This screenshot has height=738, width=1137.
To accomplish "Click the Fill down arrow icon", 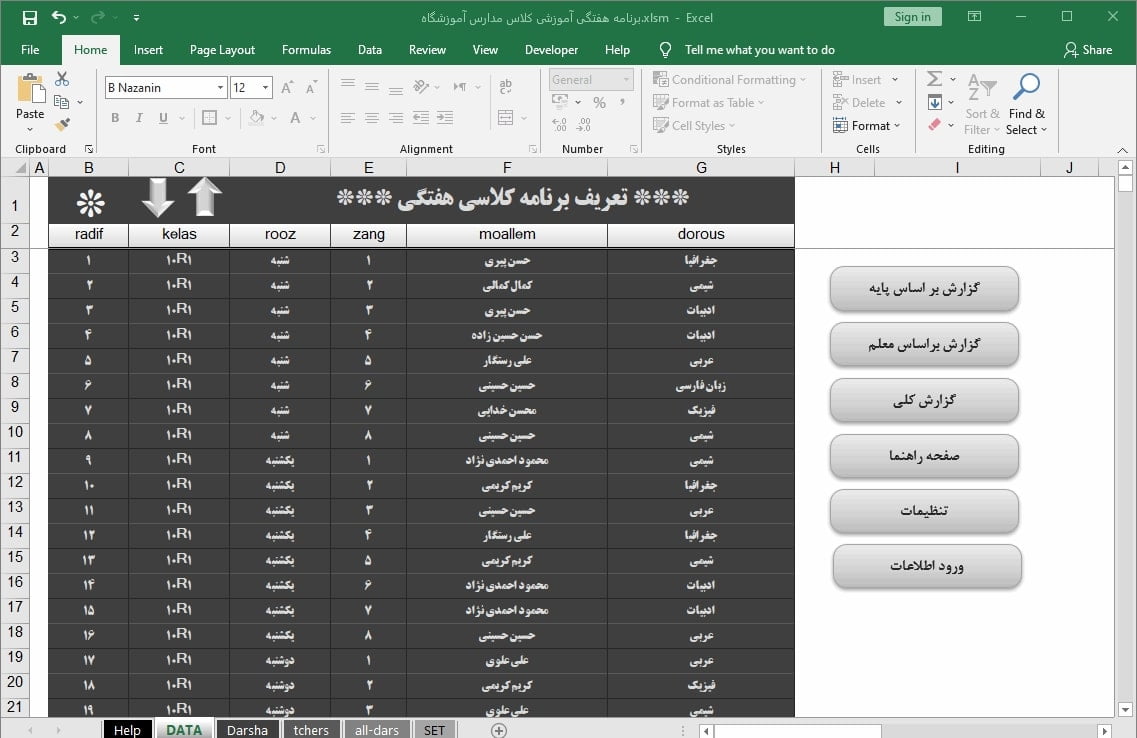I will click(935, 102).
